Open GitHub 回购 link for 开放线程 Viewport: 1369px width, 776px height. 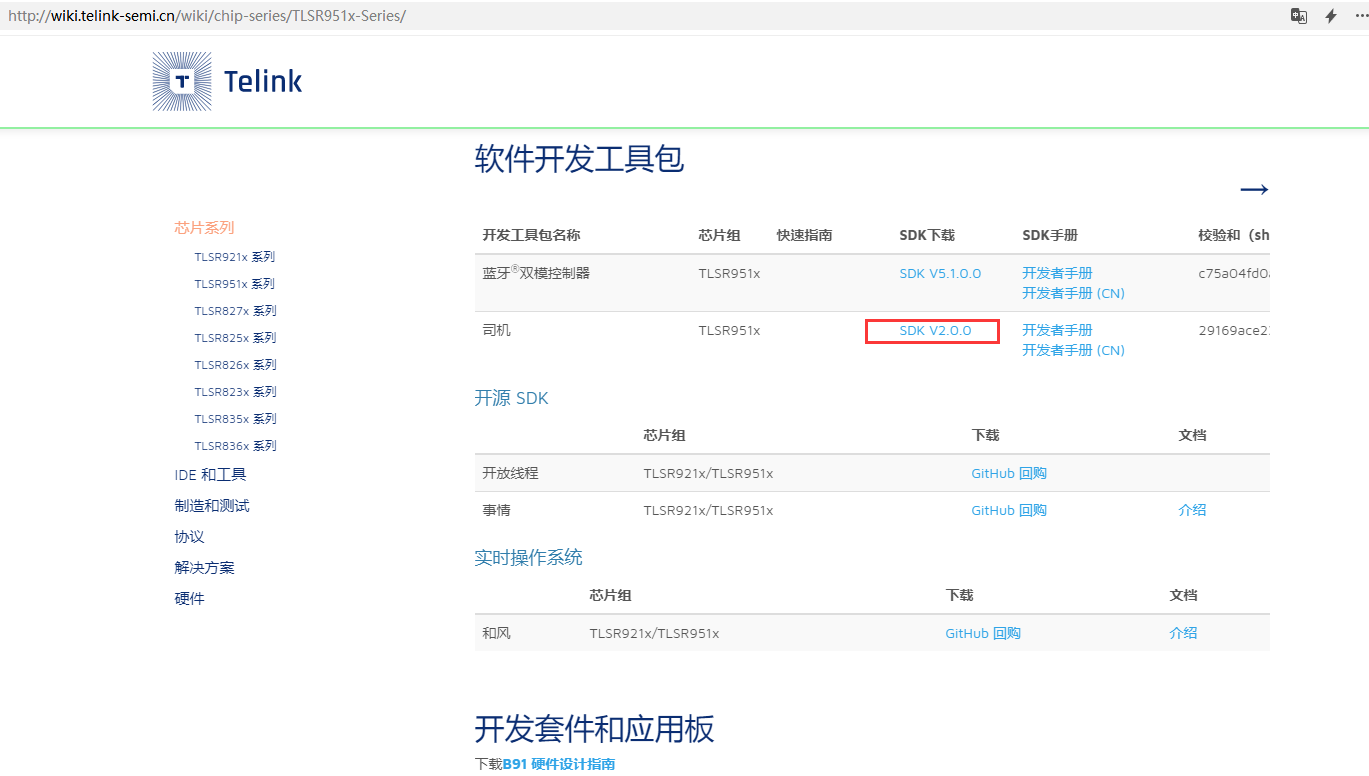point(1009,473)
